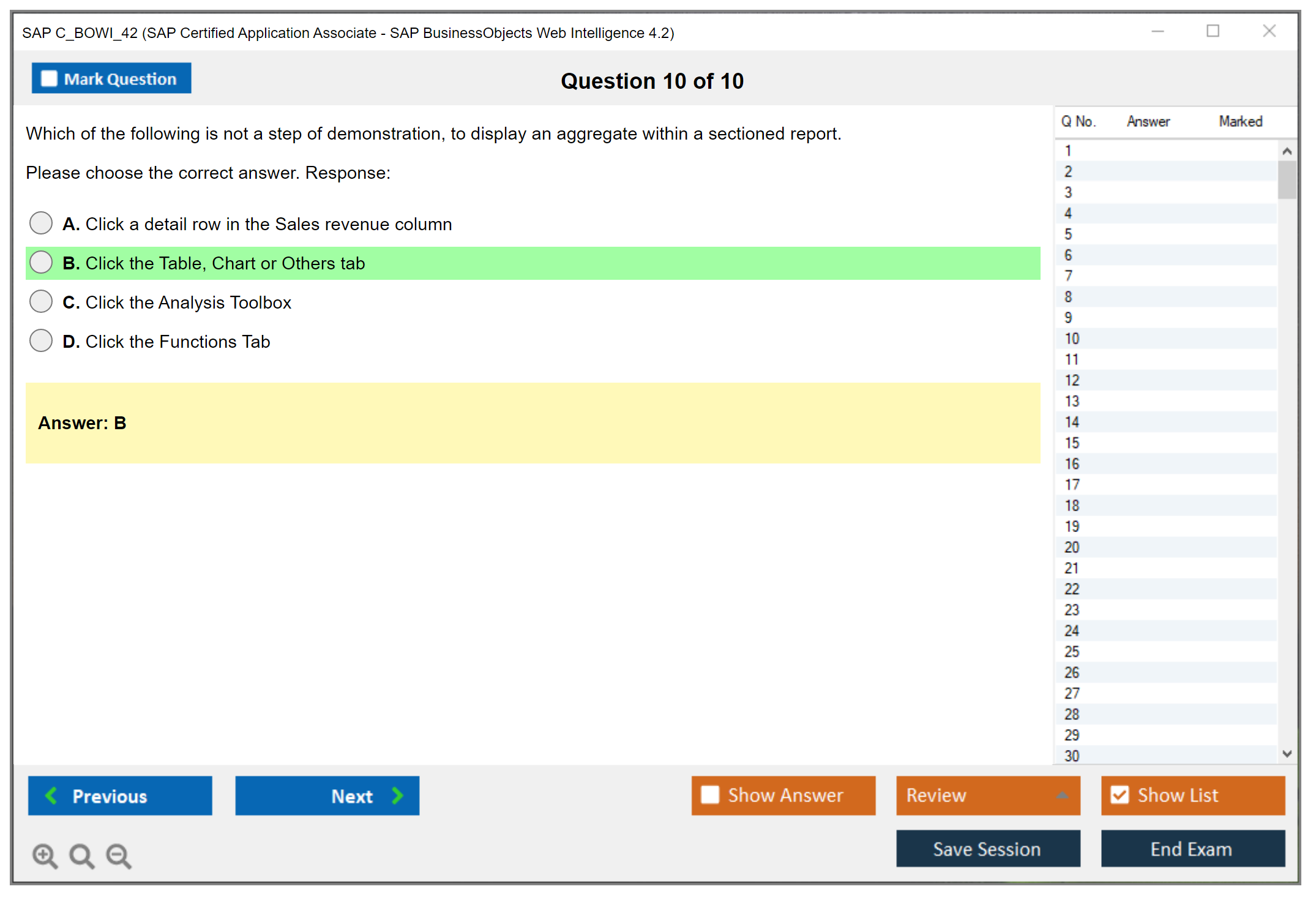Expand the Review dropdown menu
This screenshot has width=1316, height=900.
click(1062, 795)
